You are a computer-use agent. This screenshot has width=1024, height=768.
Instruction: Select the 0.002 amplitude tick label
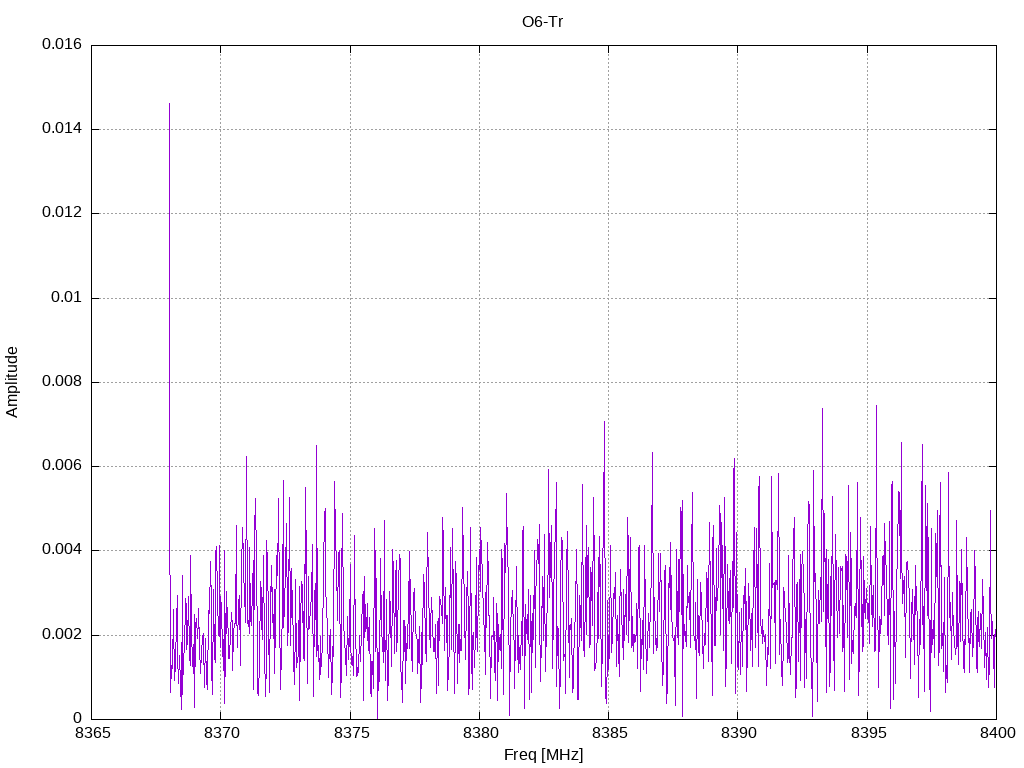pyautogui.click(x=61, y=635)
